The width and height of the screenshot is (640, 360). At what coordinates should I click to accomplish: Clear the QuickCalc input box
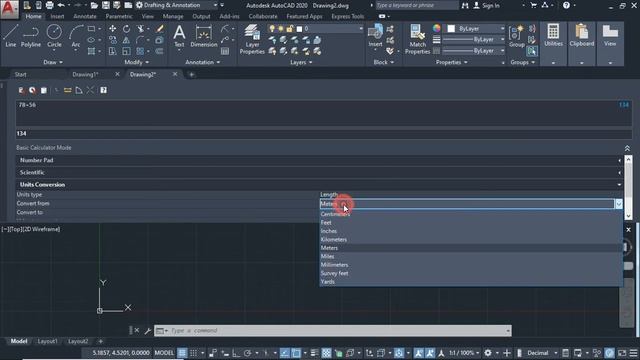(21, 90)
